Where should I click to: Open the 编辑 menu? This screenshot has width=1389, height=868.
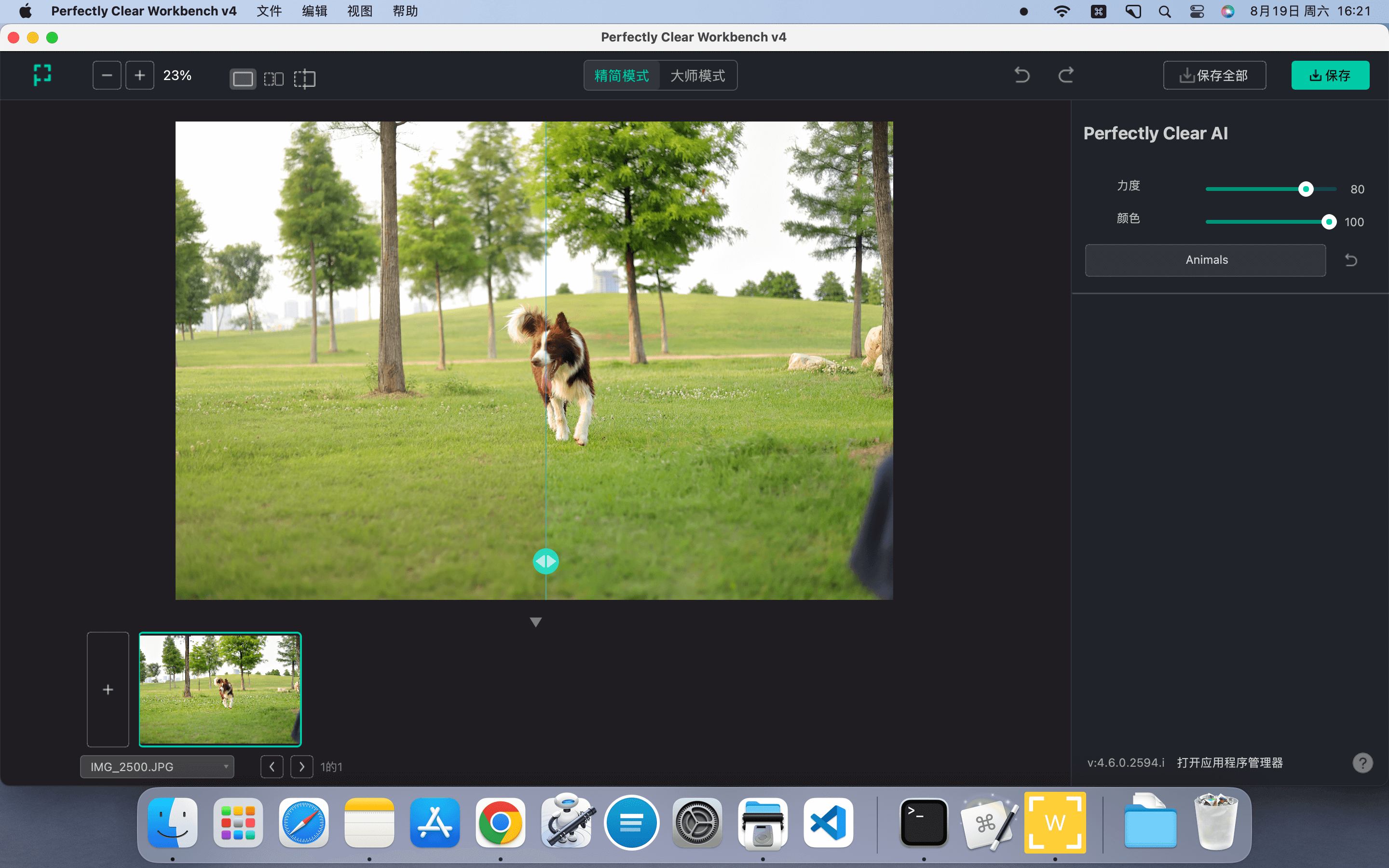314,12
